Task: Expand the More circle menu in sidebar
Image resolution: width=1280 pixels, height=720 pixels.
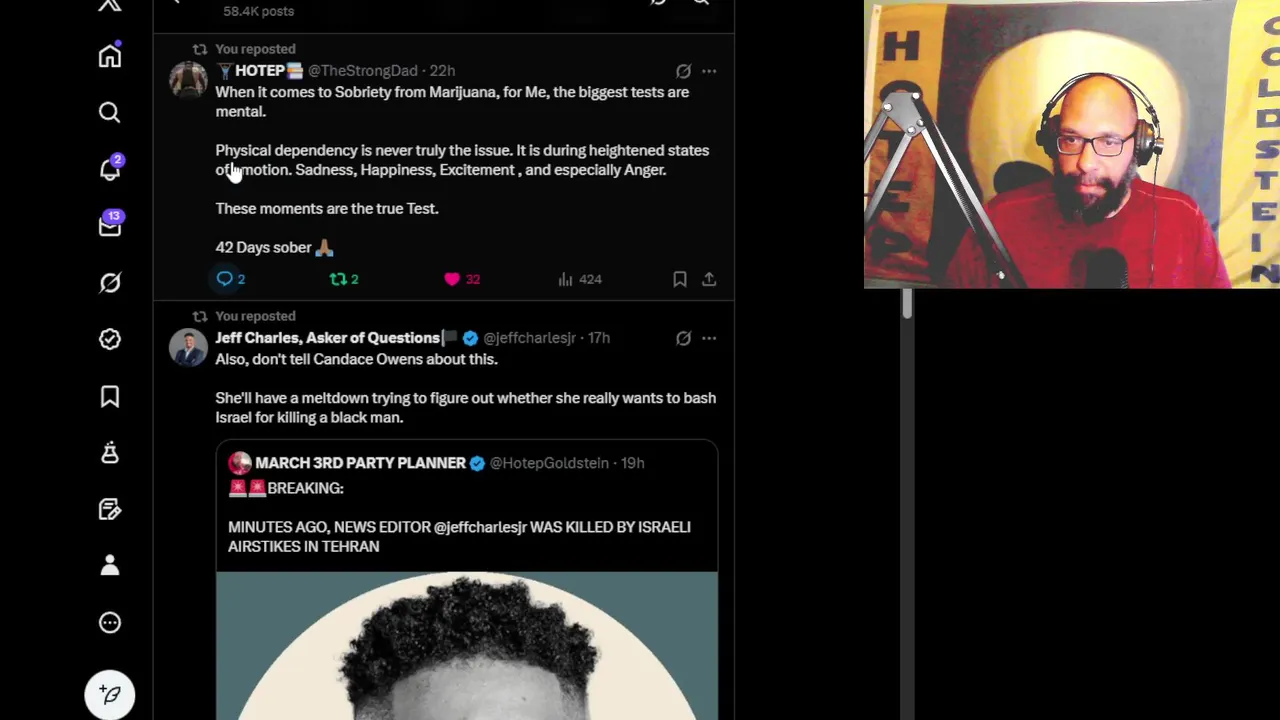Action: point(110,623)
